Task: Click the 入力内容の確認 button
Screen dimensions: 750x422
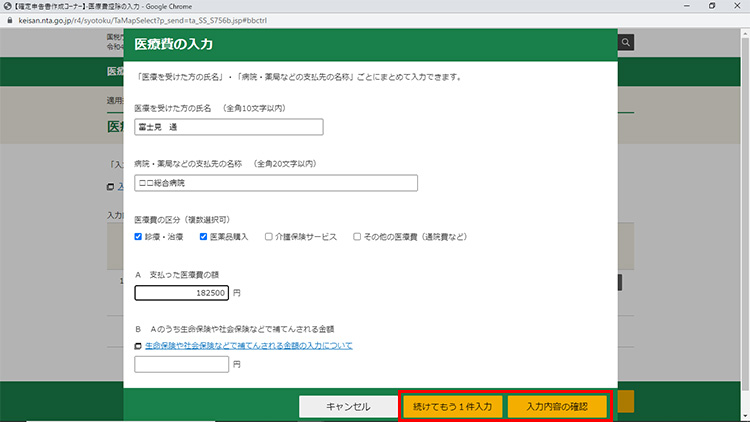Action: point(557,407)
